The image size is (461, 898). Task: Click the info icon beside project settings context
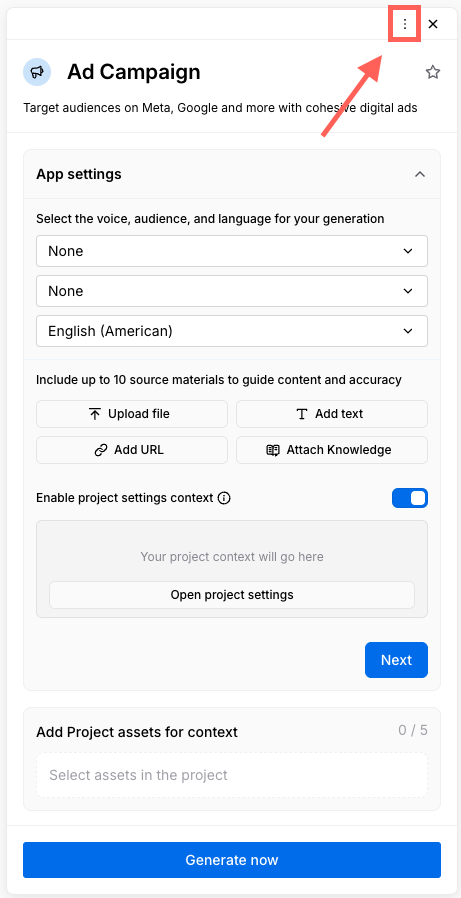point(224,498)
